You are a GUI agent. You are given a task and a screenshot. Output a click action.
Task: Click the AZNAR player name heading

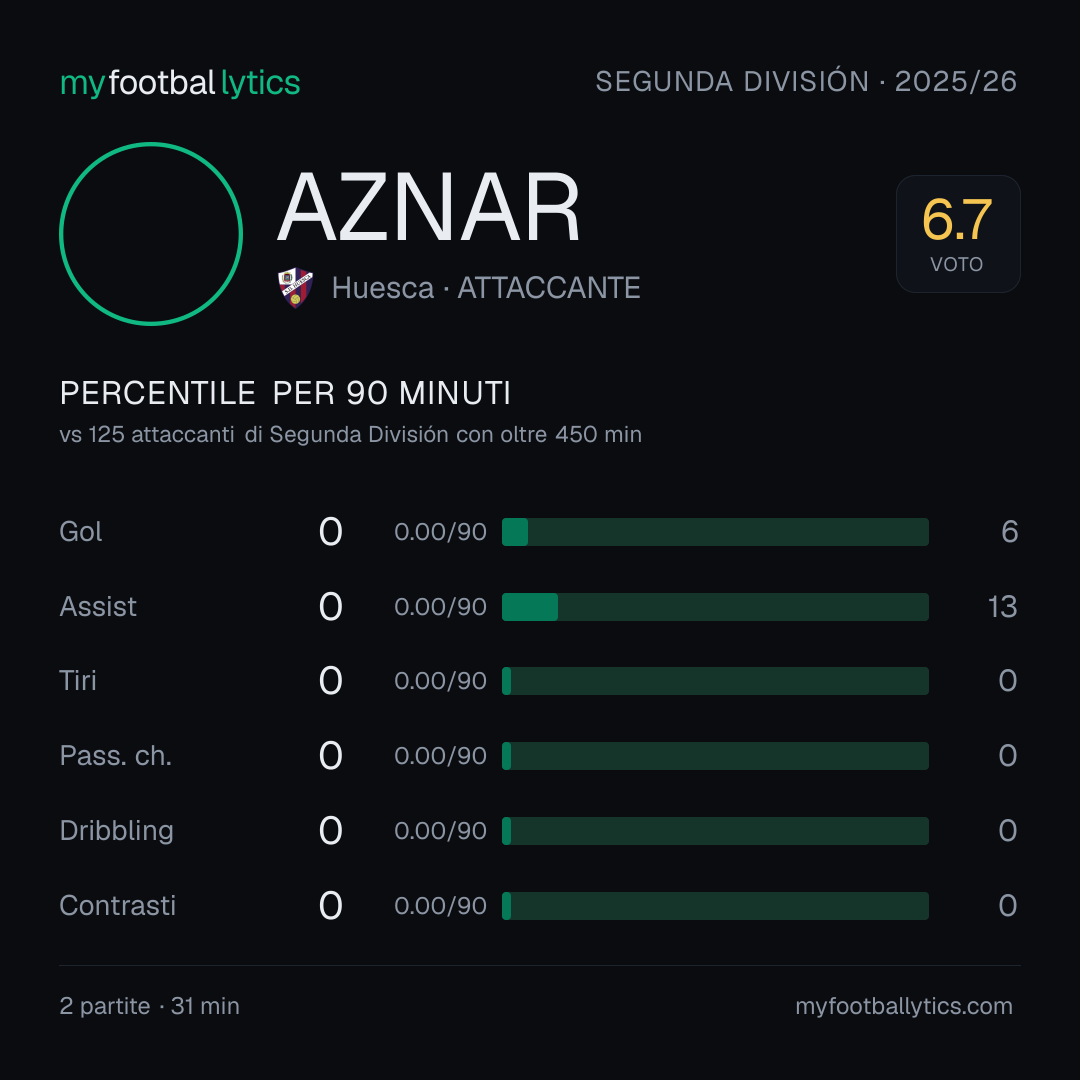point(428,207)
